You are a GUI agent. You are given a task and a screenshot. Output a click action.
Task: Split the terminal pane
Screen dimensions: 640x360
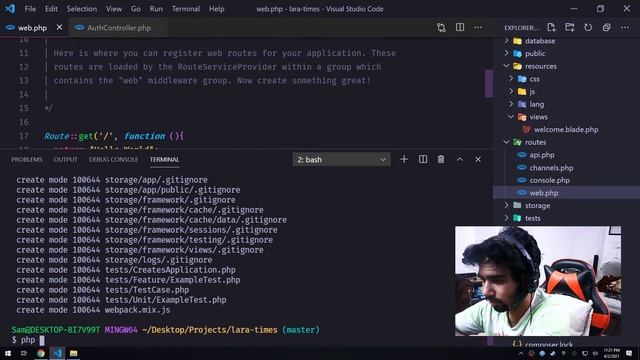[x=423, y=159]
